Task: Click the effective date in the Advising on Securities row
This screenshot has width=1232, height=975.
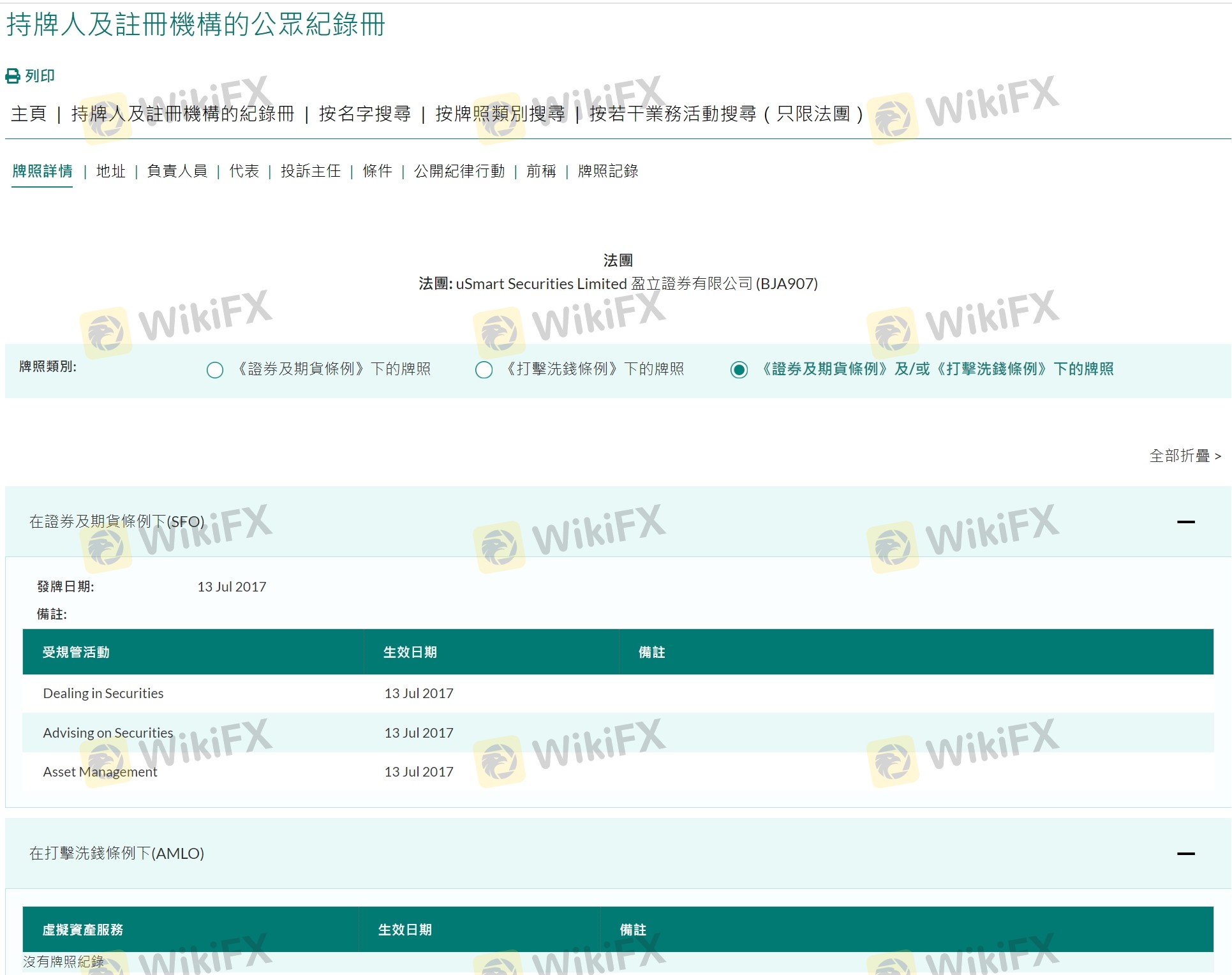Action: click(x=419, y=733)
